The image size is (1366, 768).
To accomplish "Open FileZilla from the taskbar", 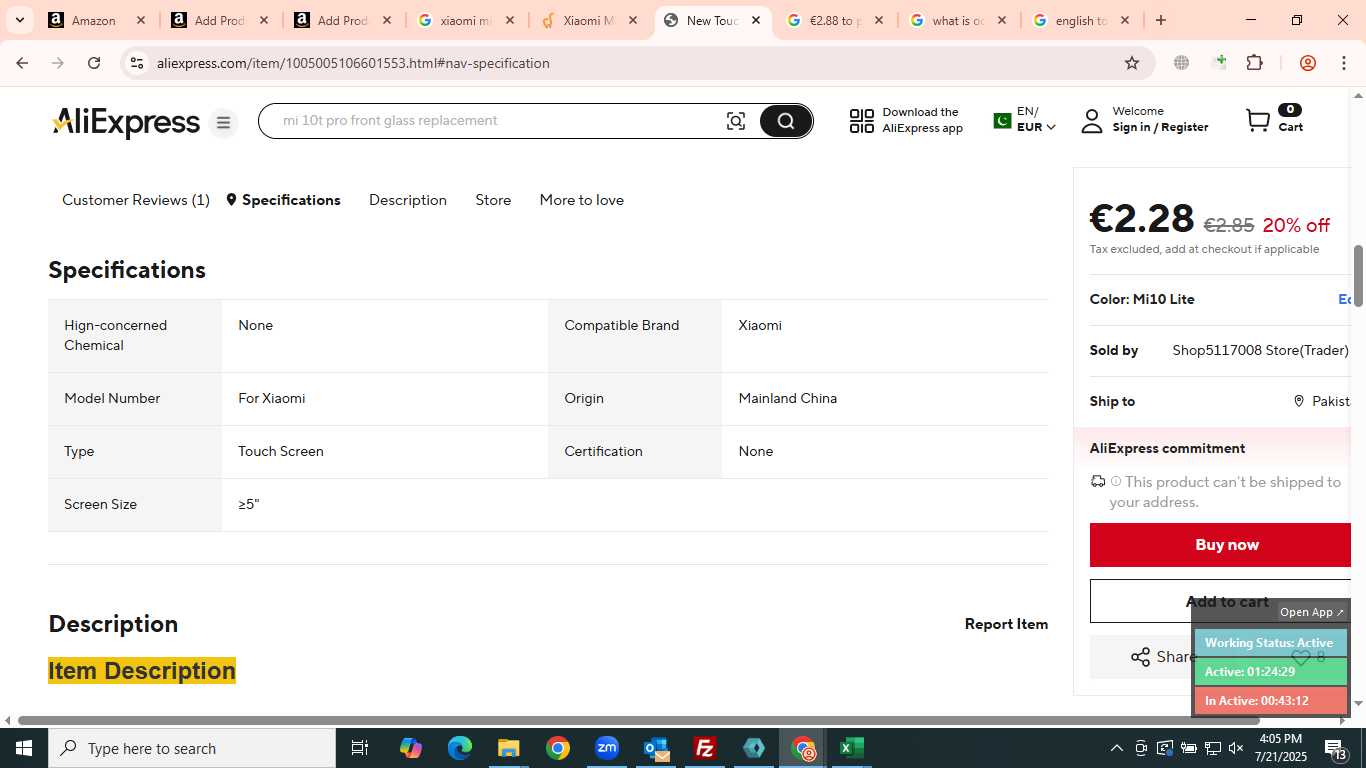I will click(x=705, y=748).
